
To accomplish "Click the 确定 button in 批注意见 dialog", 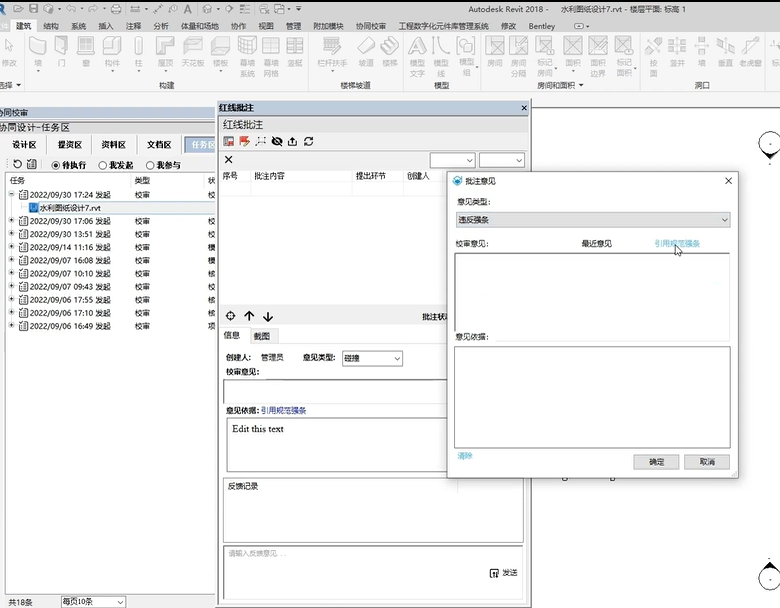I will (656, 462).
